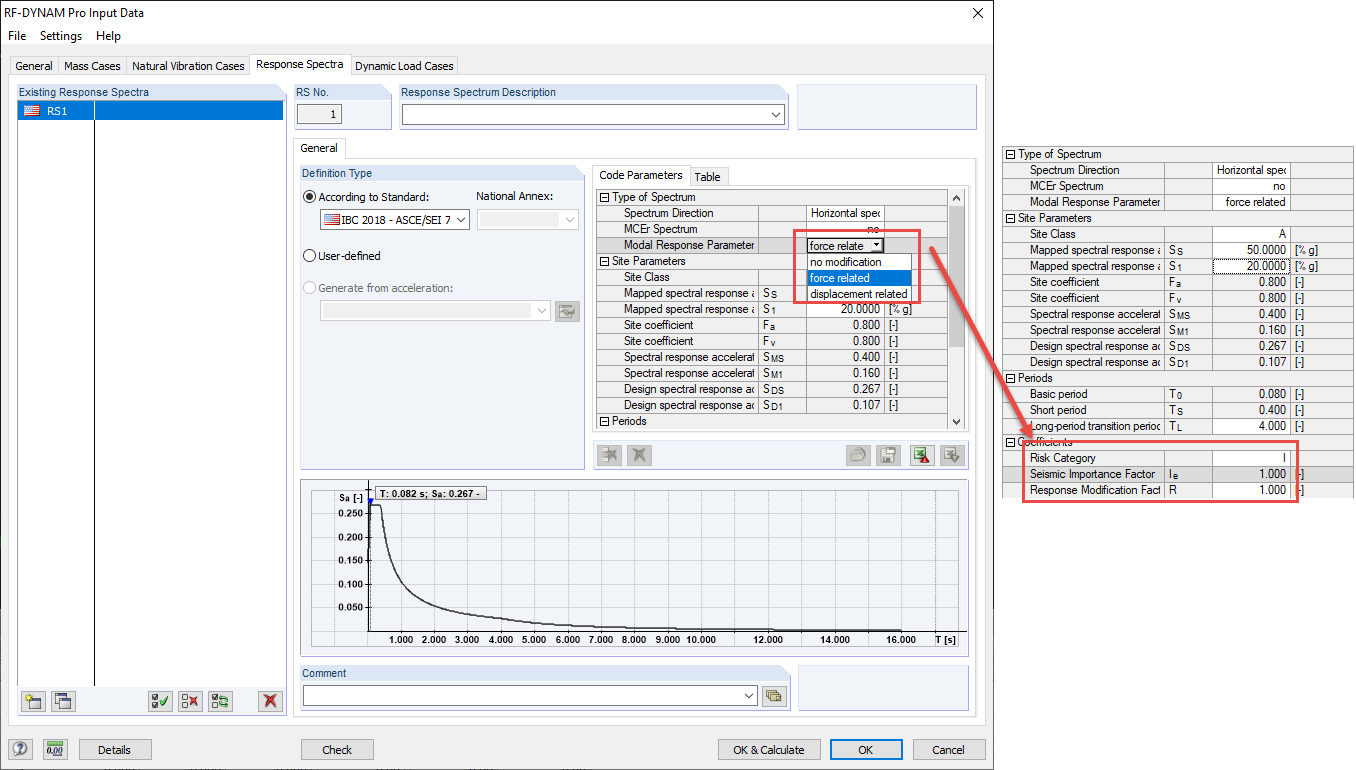Image resolution: width=1356 pixels, height=770 pixels.
Task: Click the Check button
Action: (x=335, y=749)
